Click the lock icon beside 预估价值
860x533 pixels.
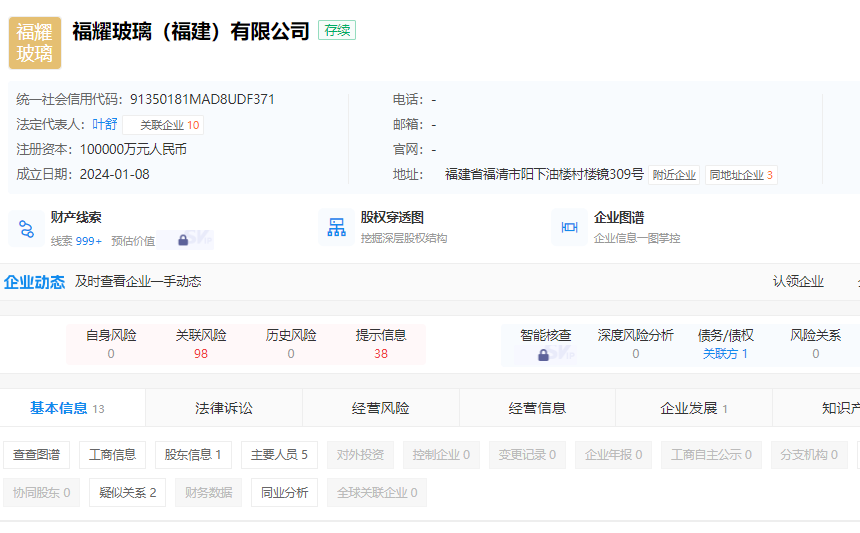pos(183,240)
